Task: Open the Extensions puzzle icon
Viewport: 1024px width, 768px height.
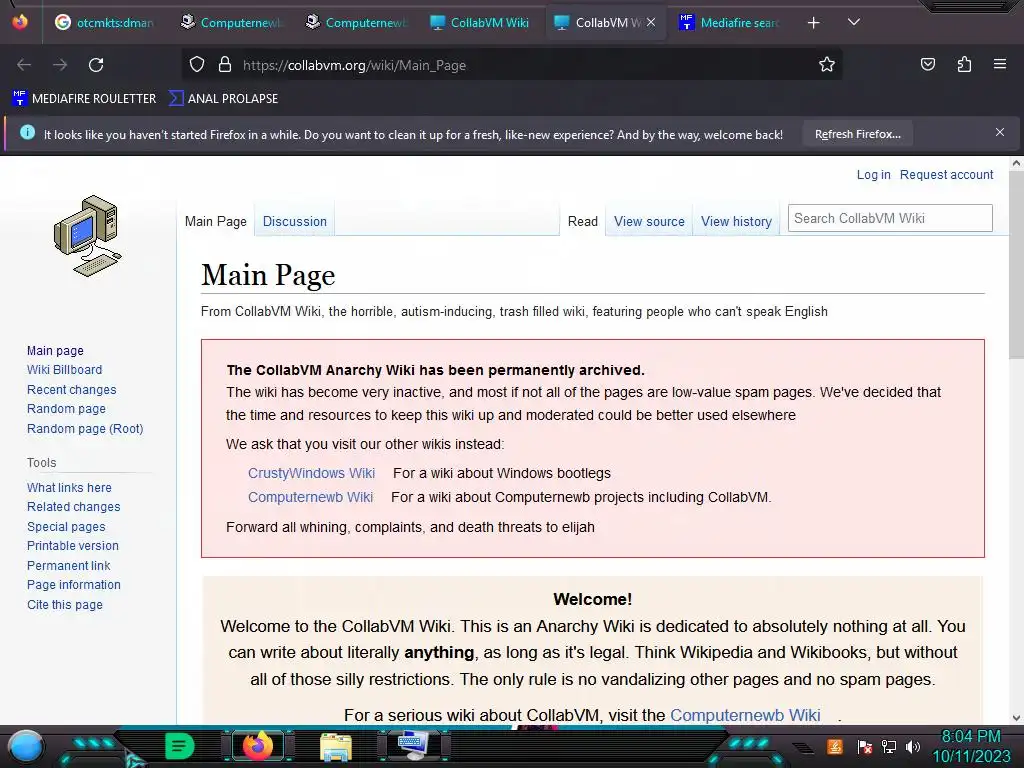Action: click(x=964, y=64)
